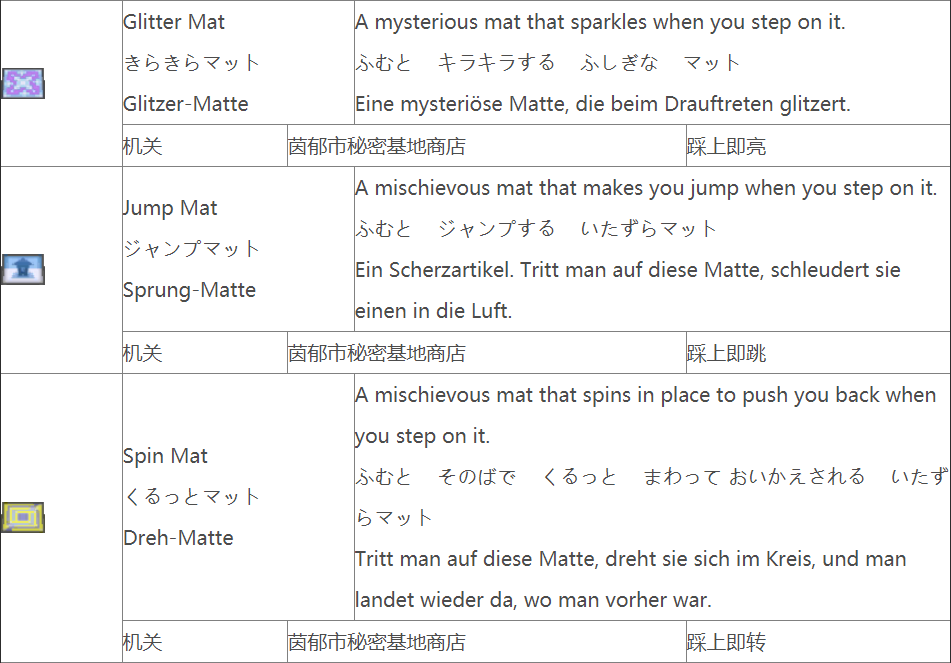The width and height of the screenshot is (951, 663).
Task: Click the English name "Jump Mat"
Action: (x=170, y=208)
